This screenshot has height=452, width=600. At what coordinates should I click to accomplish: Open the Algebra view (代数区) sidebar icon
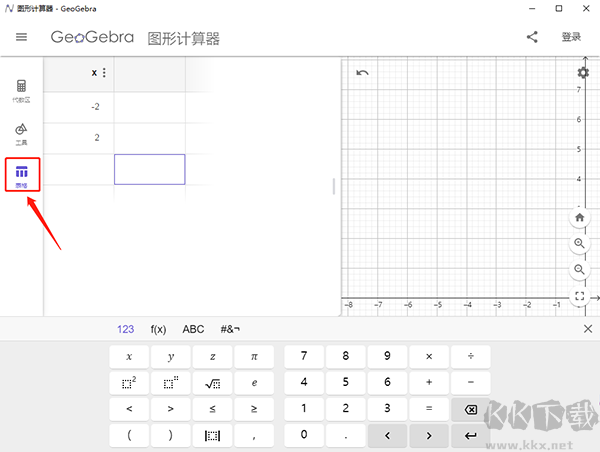(21, 91)
